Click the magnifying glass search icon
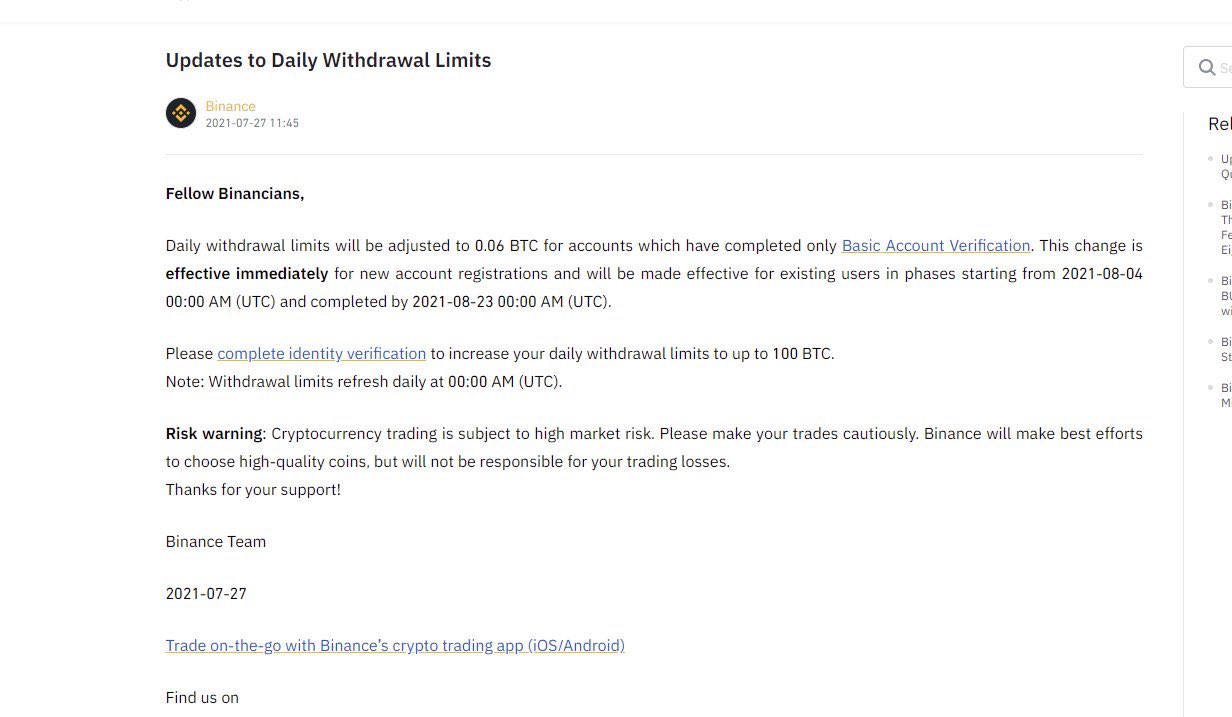The width and height of the screenshot is (1232, 717). coord(1206,68)
